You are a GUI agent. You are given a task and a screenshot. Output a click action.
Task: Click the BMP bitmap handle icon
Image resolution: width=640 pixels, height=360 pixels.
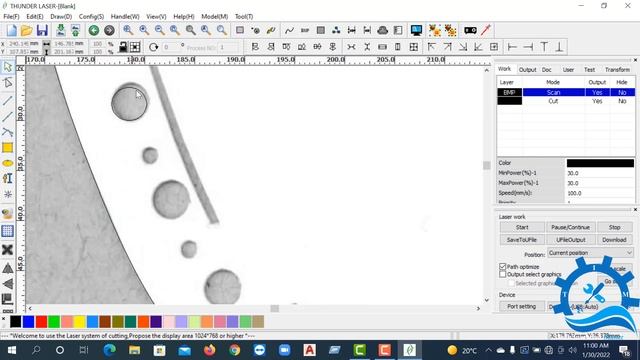point(305,30)
